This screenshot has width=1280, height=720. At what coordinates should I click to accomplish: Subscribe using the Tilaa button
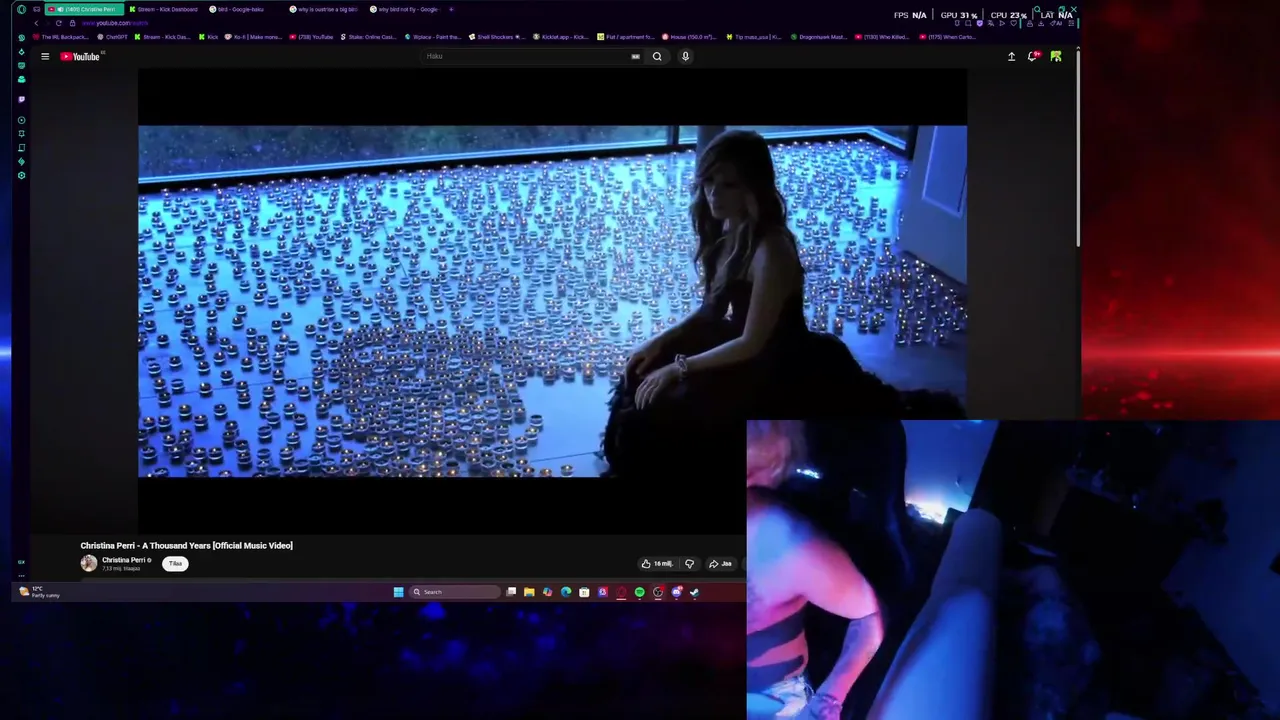click(175, 563)
